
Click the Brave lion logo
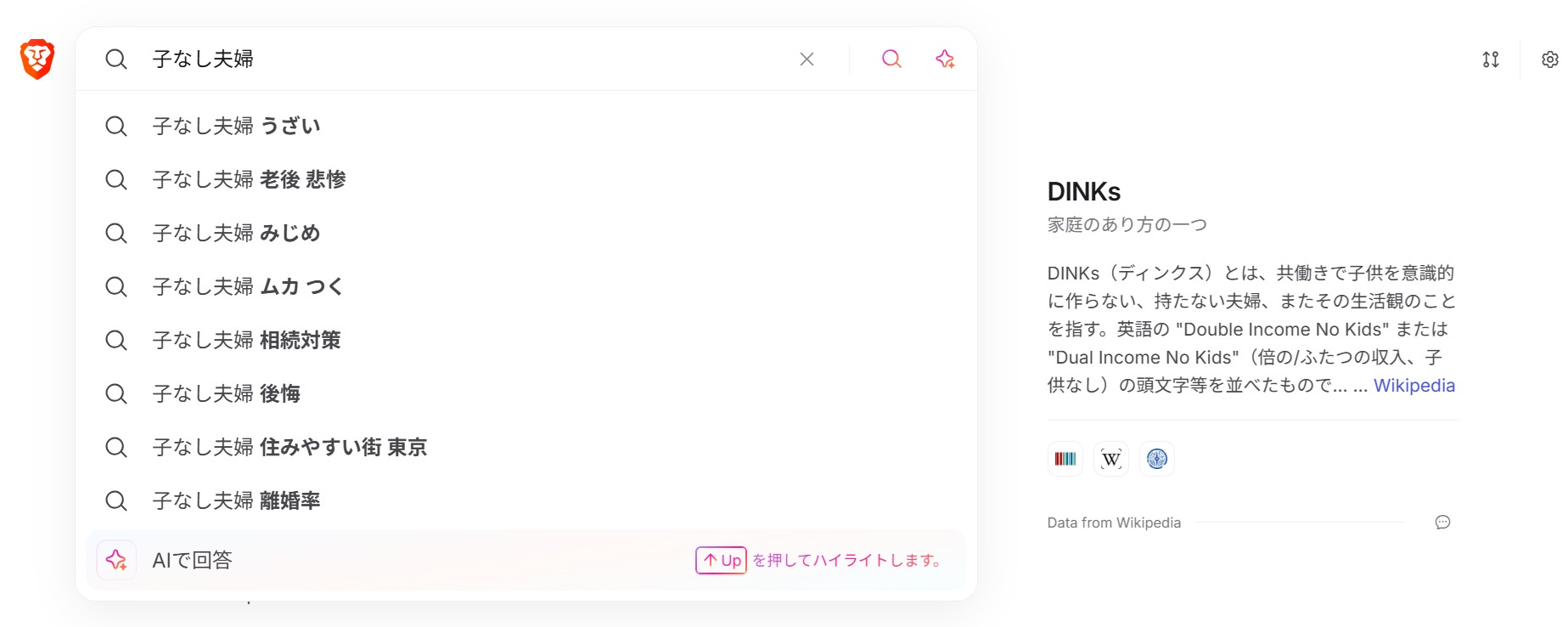click(x=37, y=59)
